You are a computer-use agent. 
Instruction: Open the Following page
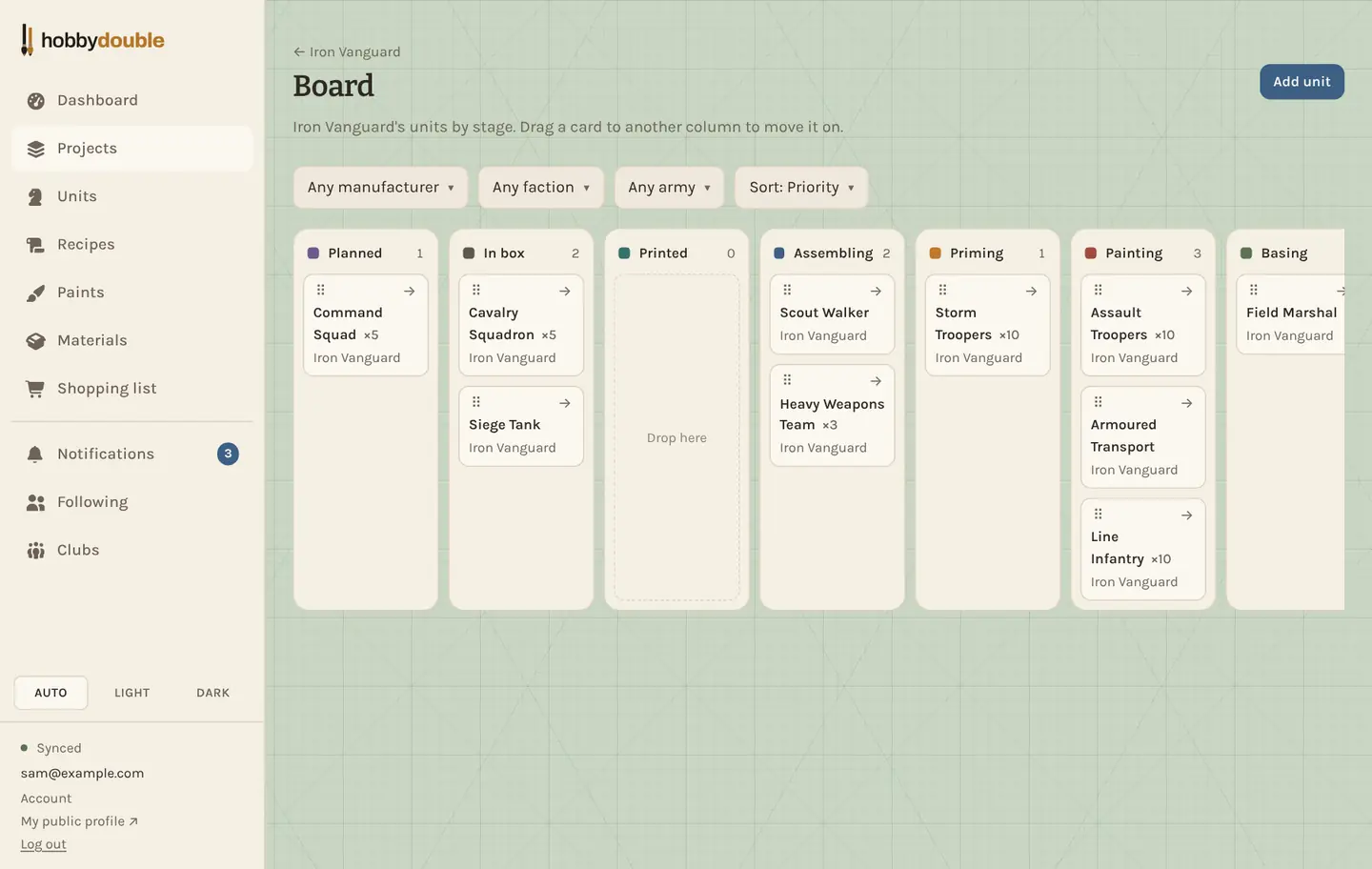pos(132,502)
